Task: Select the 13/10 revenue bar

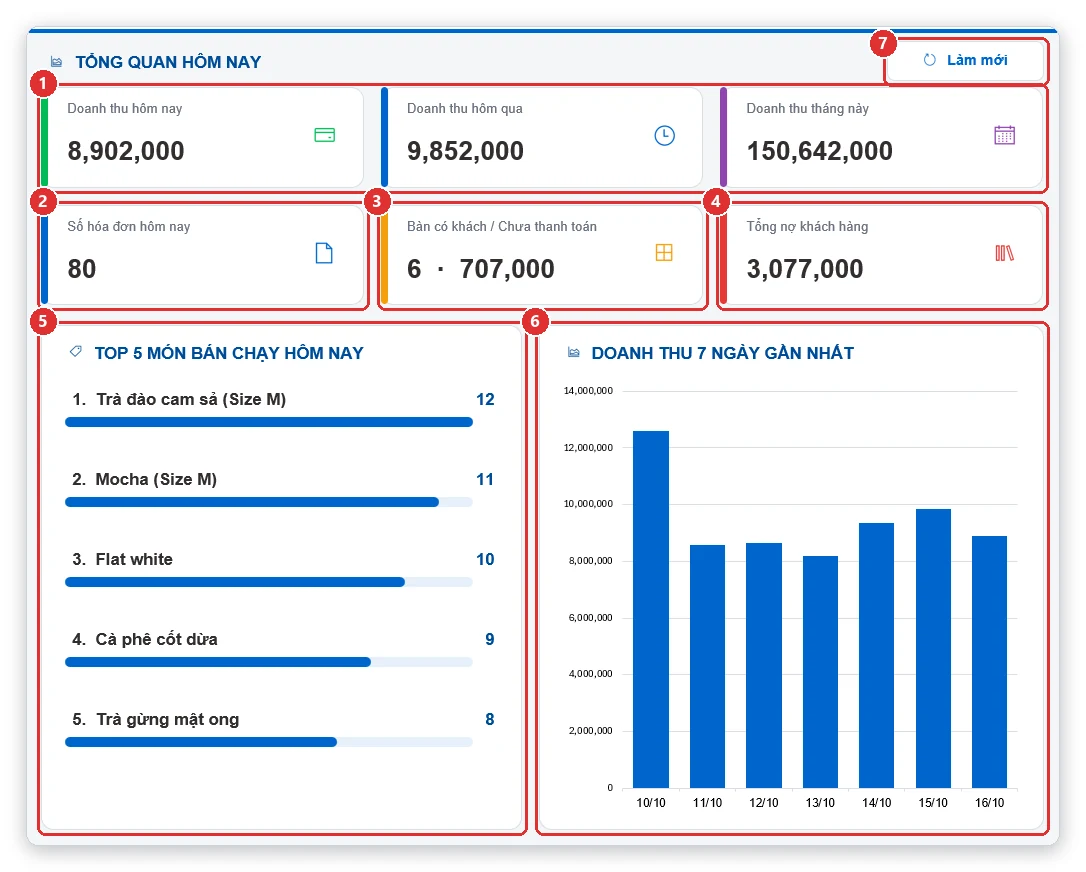Action: point(820,672)
